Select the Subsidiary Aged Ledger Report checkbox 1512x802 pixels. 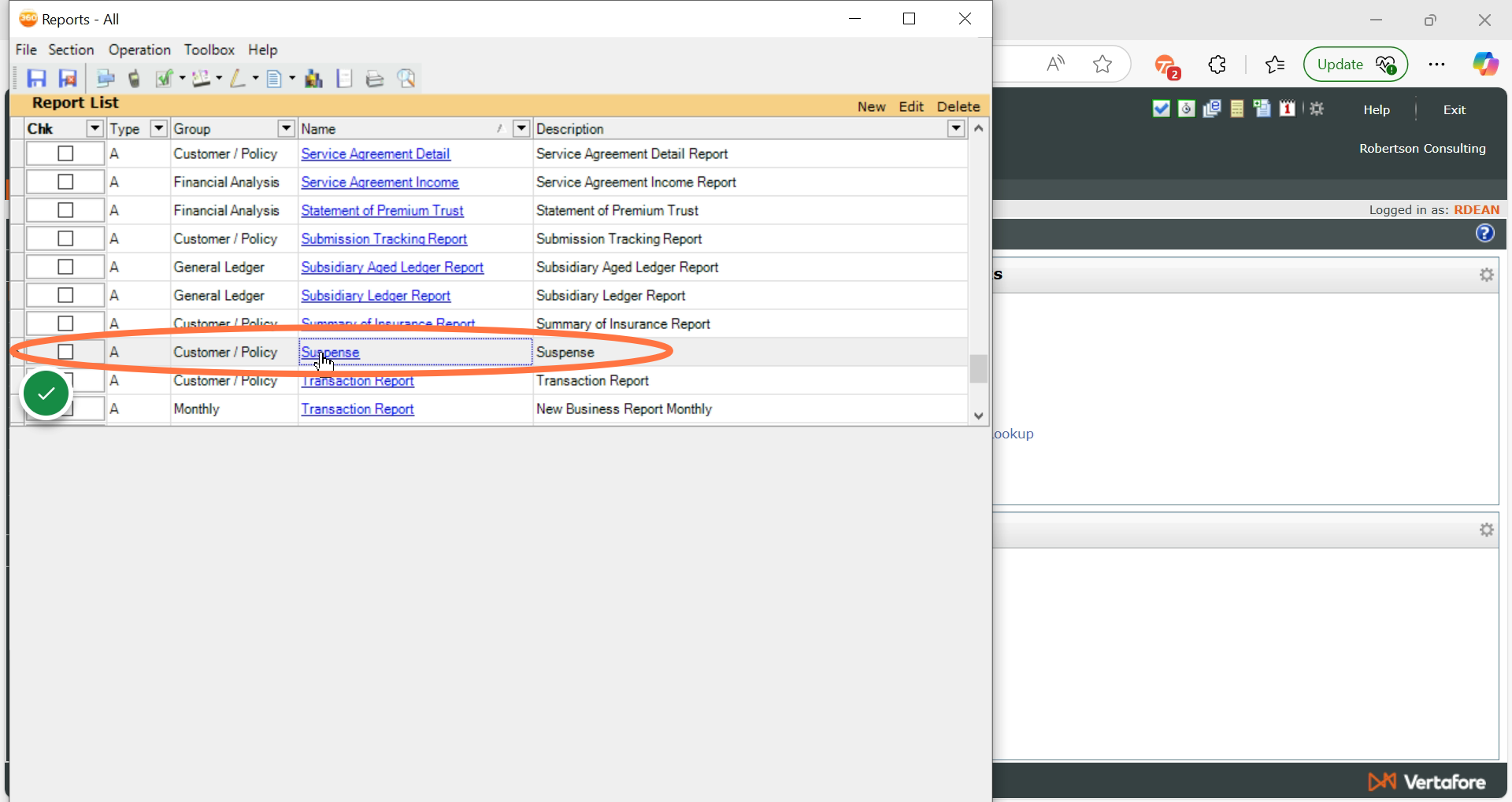65,267
